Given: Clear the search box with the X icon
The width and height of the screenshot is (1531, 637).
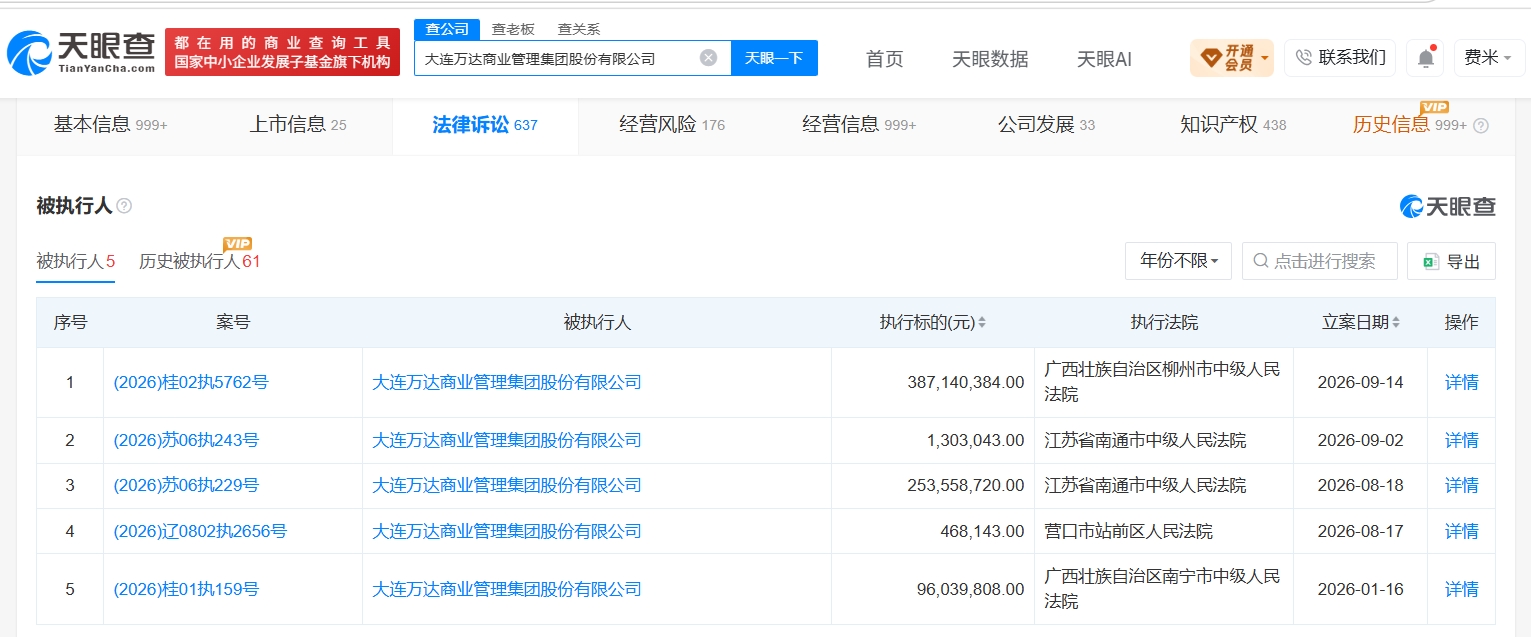Looking at the screenshot, I should [708, 58].
